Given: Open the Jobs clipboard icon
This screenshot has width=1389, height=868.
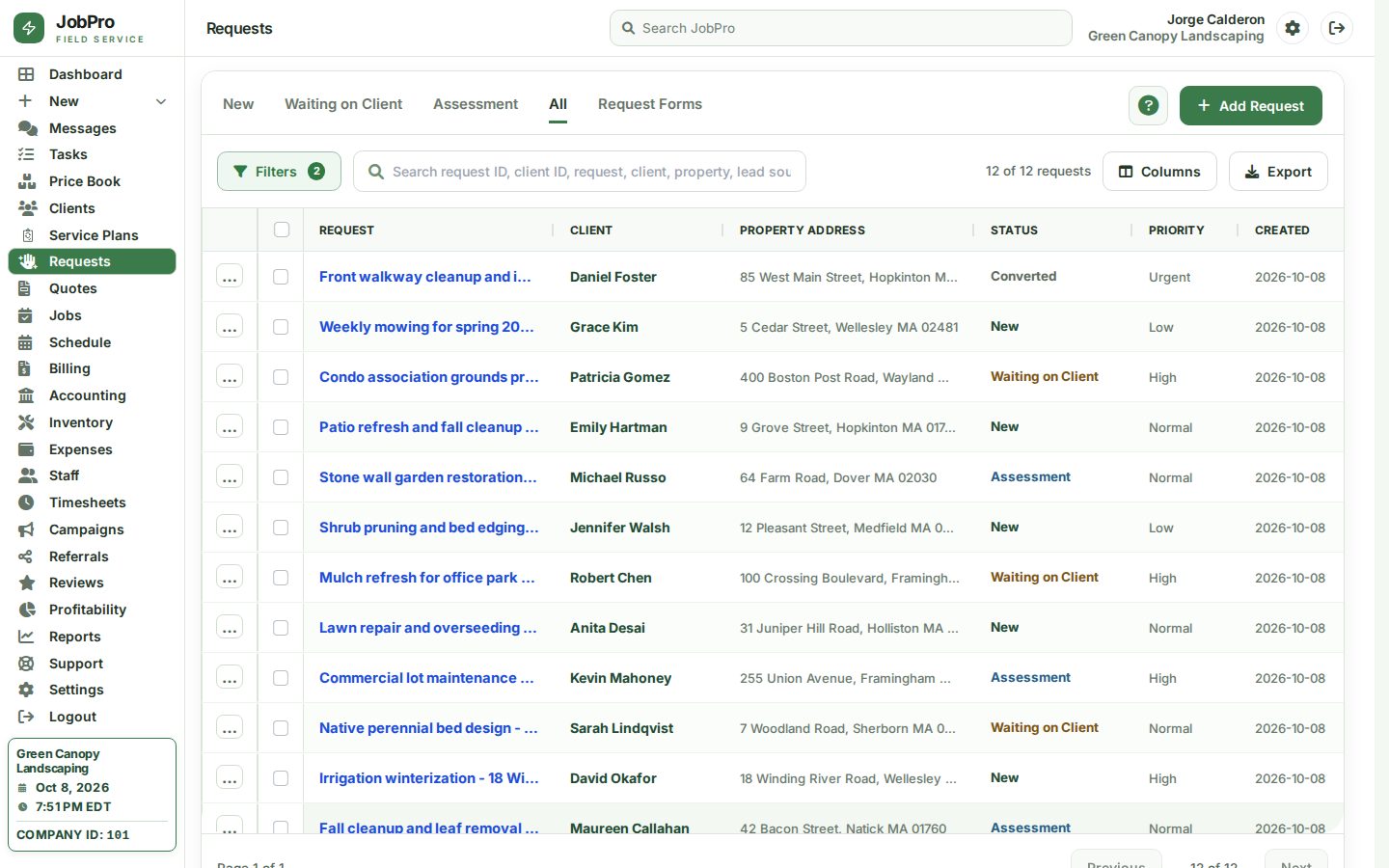Looking at the screenshot, I should coord(26,315).
